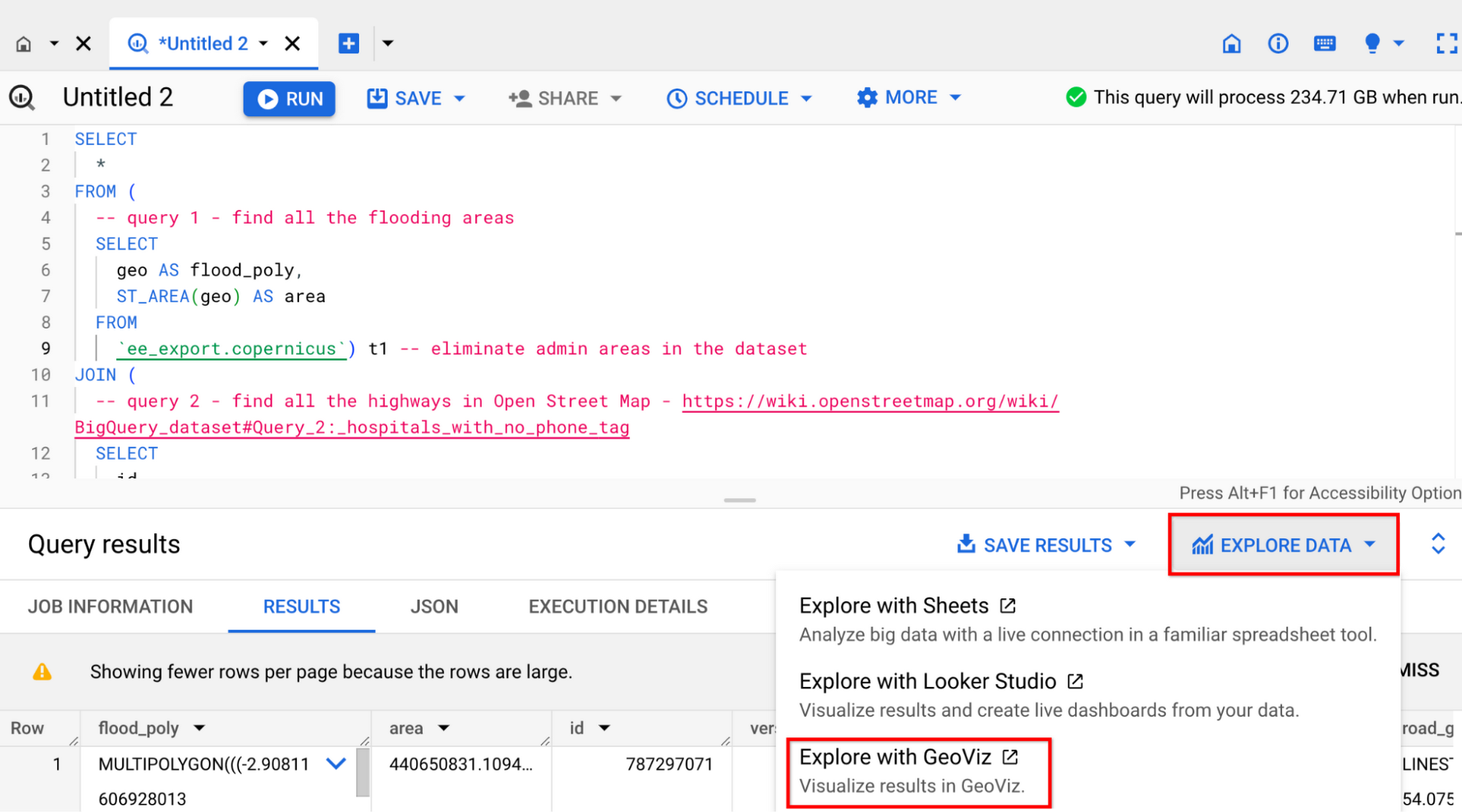Save the query
This screenshot has width=1462, height=812.
[x=405, y=99]
